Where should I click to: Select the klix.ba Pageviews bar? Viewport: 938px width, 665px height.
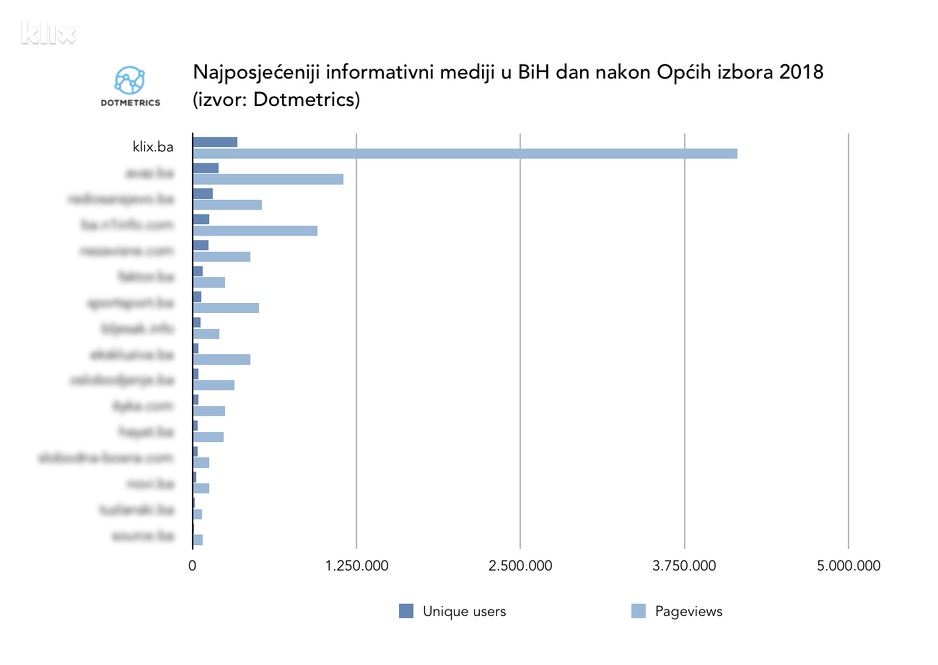[465, 154]
